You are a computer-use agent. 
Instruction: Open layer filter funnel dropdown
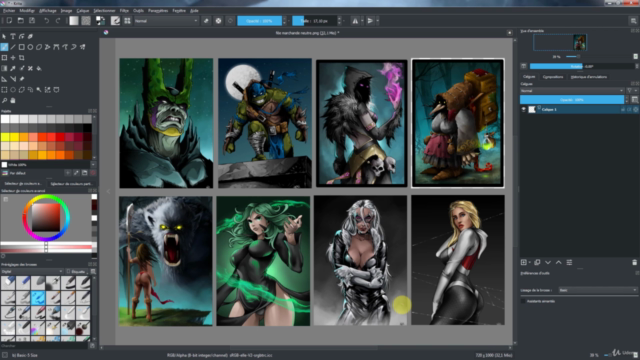(631, 91)
